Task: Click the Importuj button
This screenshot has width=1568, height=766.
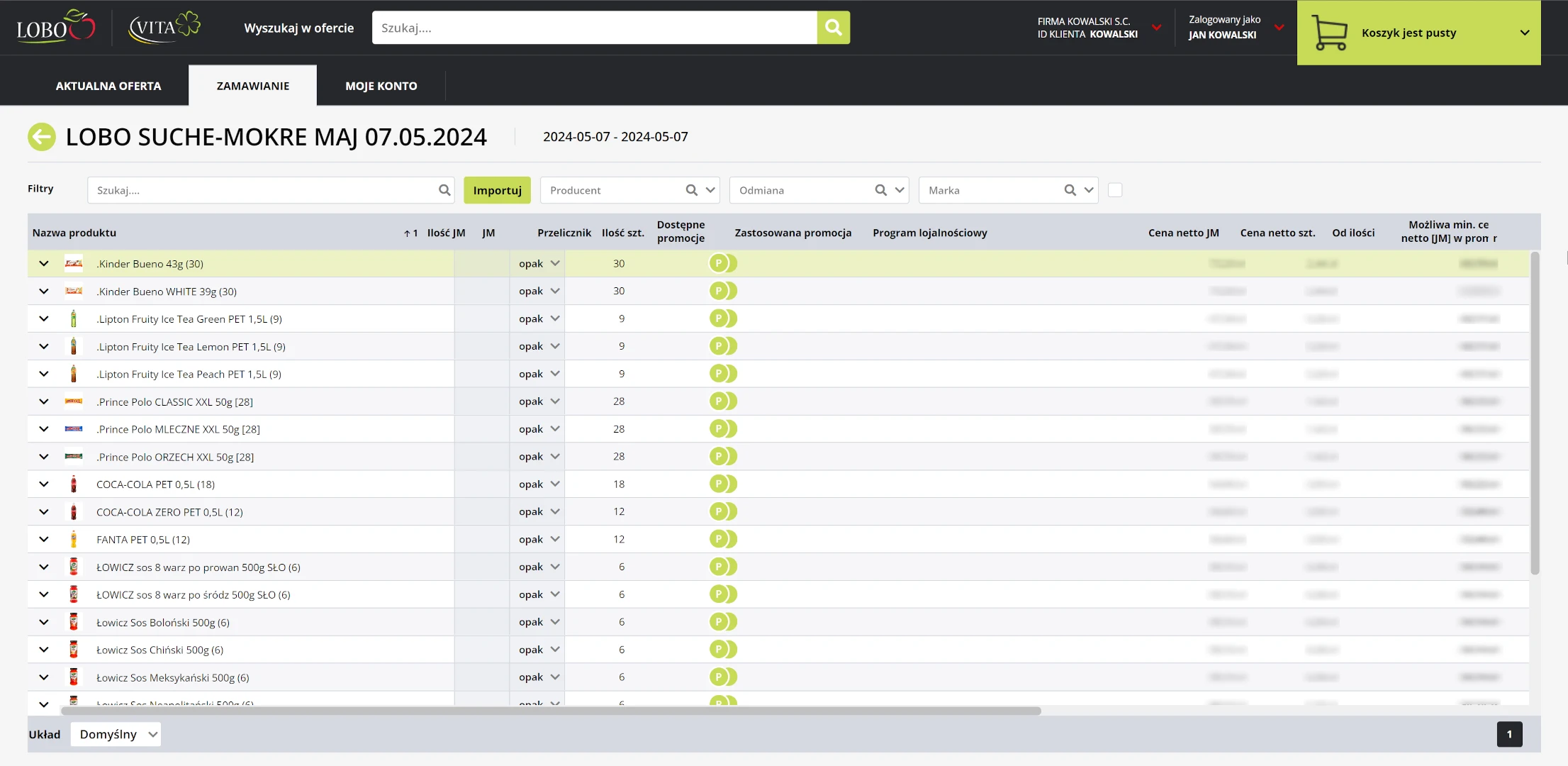Action: (x=497, y=190)
